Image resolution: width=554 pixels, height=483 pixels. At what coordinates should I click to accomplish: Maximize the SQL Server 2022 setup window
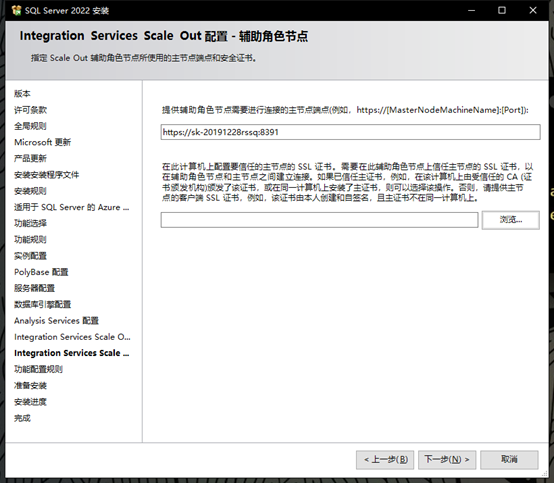click(502, 10)
